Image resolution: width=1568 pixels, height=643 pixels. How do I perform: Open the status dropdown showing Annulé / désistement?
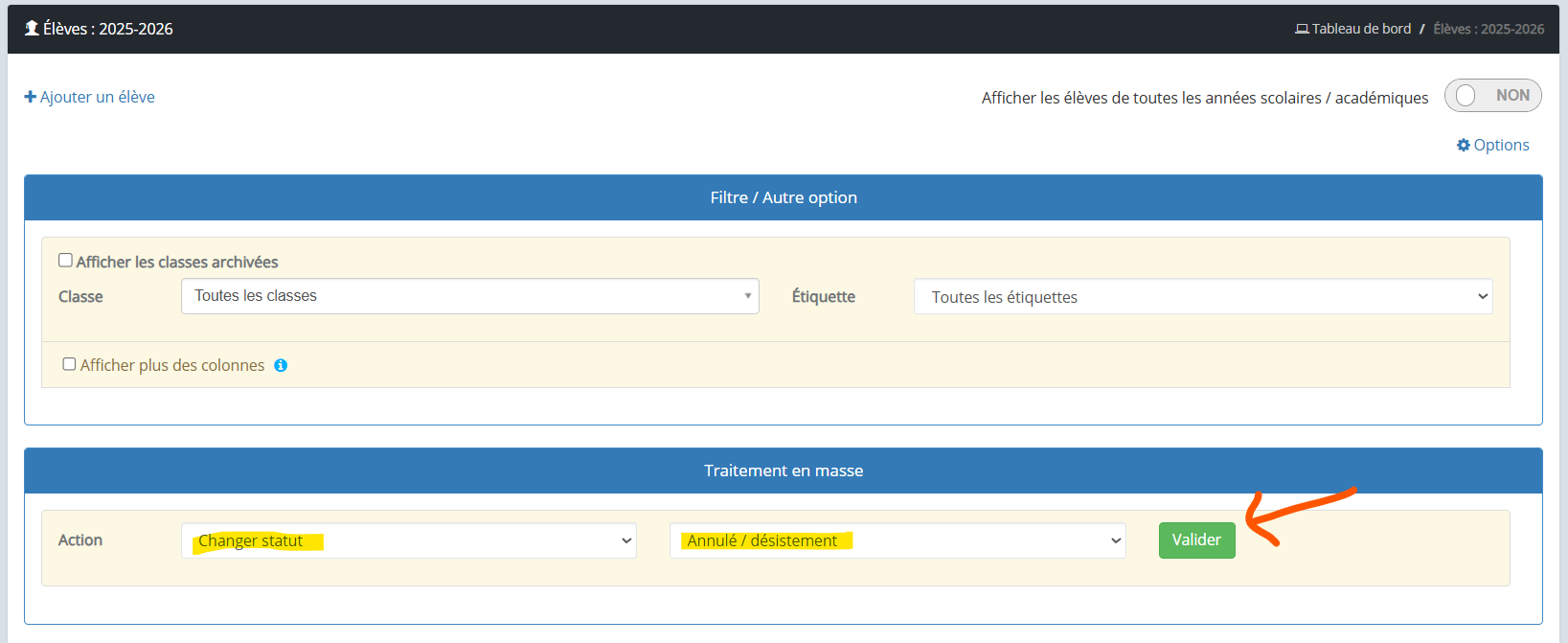pyautogui.click(x=897, y=540)
